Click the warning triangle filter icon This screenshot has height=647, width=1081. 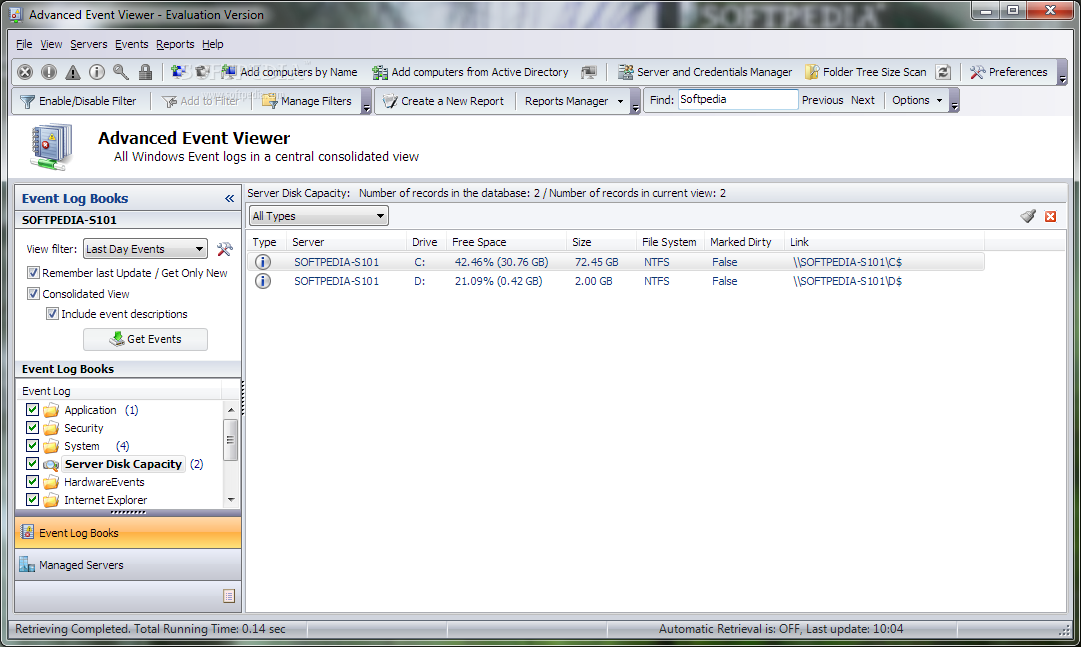(x=72, y=72)
